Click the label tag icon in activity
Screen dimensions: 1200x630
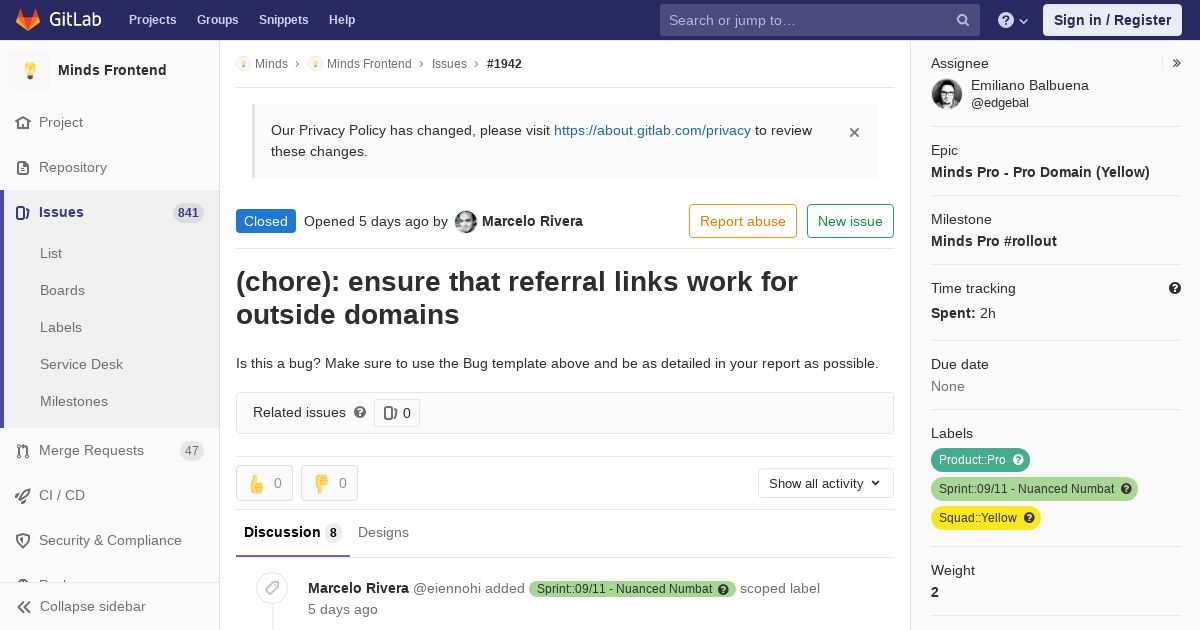pos(272,588)
